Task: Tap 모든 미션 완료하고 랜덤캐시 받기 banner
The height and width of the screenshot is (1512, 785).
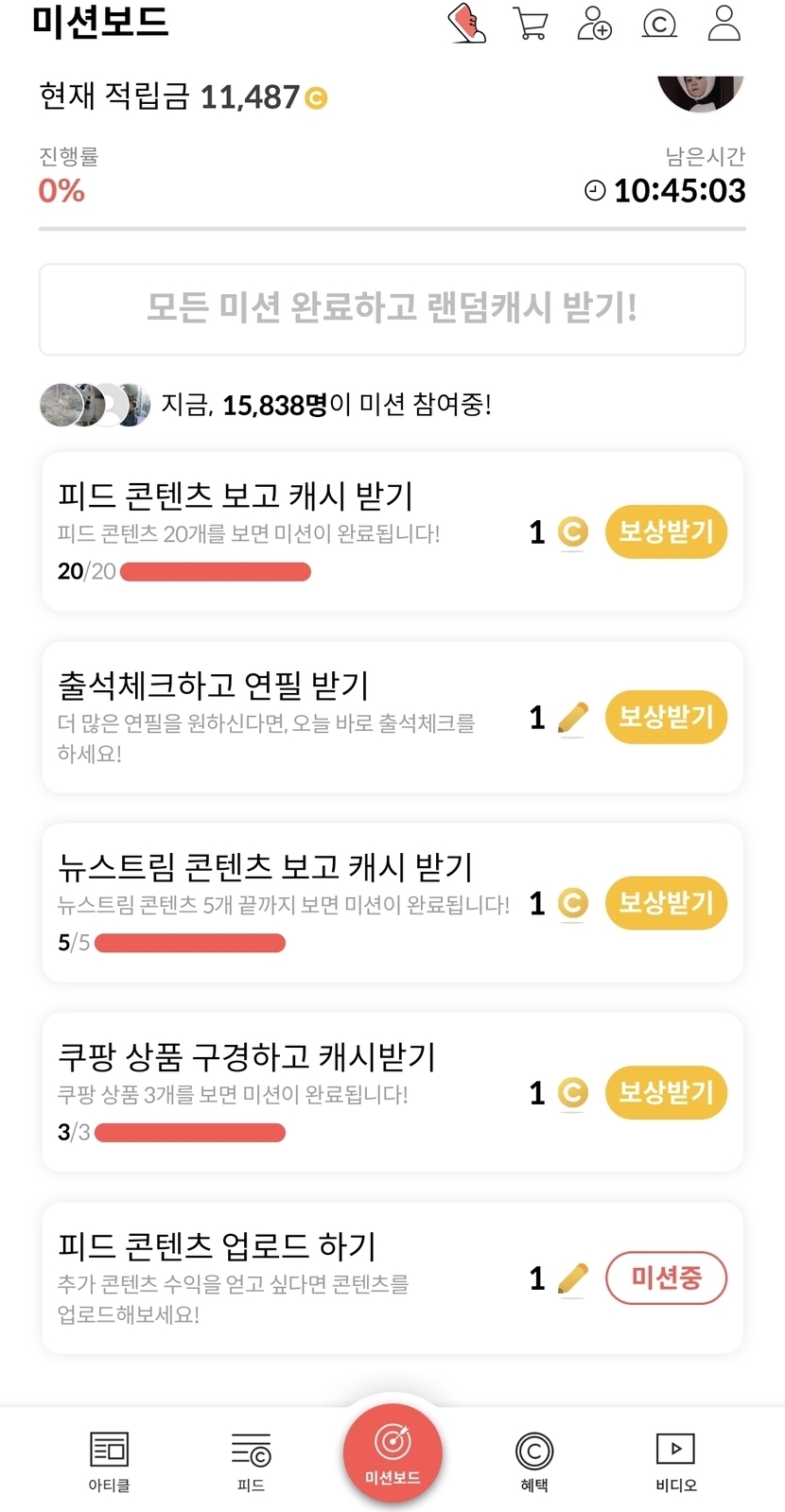Action: coord(392,309)
